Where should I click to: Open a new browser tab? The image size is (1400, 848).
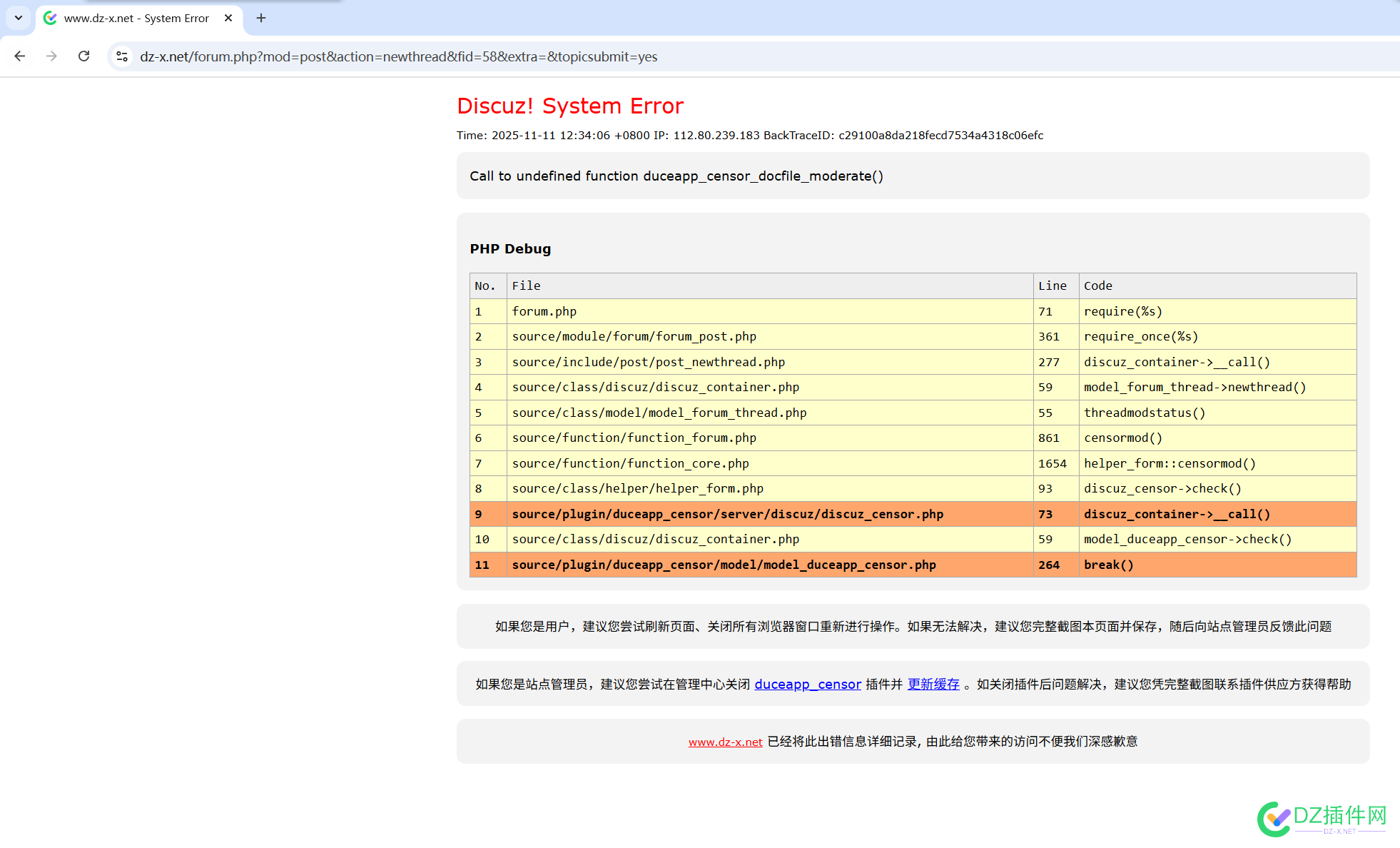tap(260, 18)
